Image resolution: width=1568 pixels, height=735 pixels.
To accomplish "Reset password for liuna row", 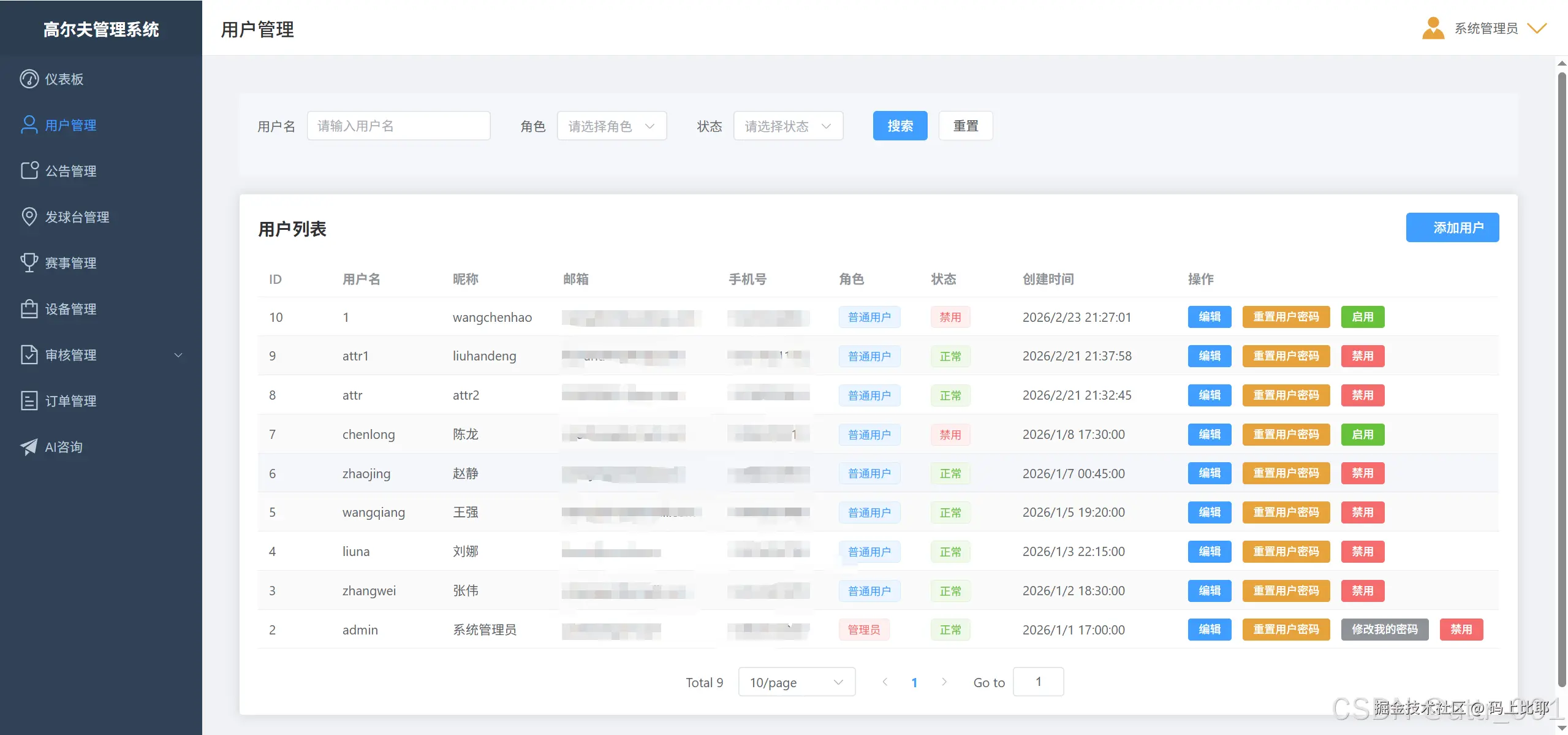I will 1286,552.
